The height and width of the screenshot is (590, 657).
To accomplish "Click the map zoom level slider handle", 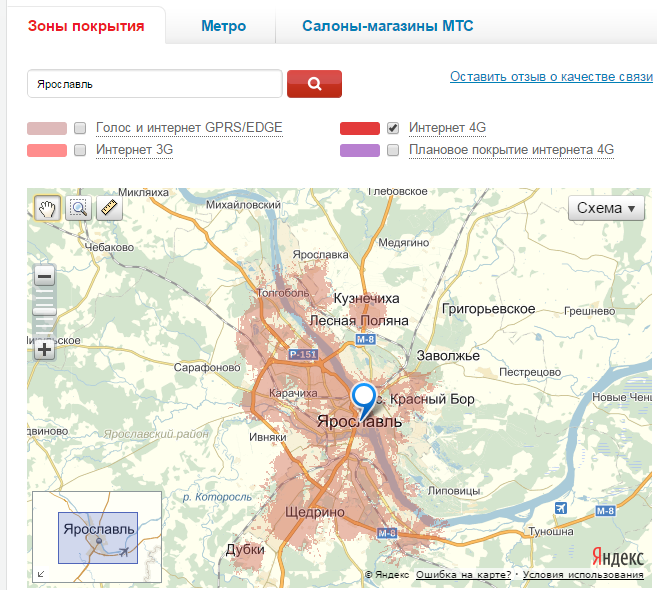I will (x=45, y=312).
